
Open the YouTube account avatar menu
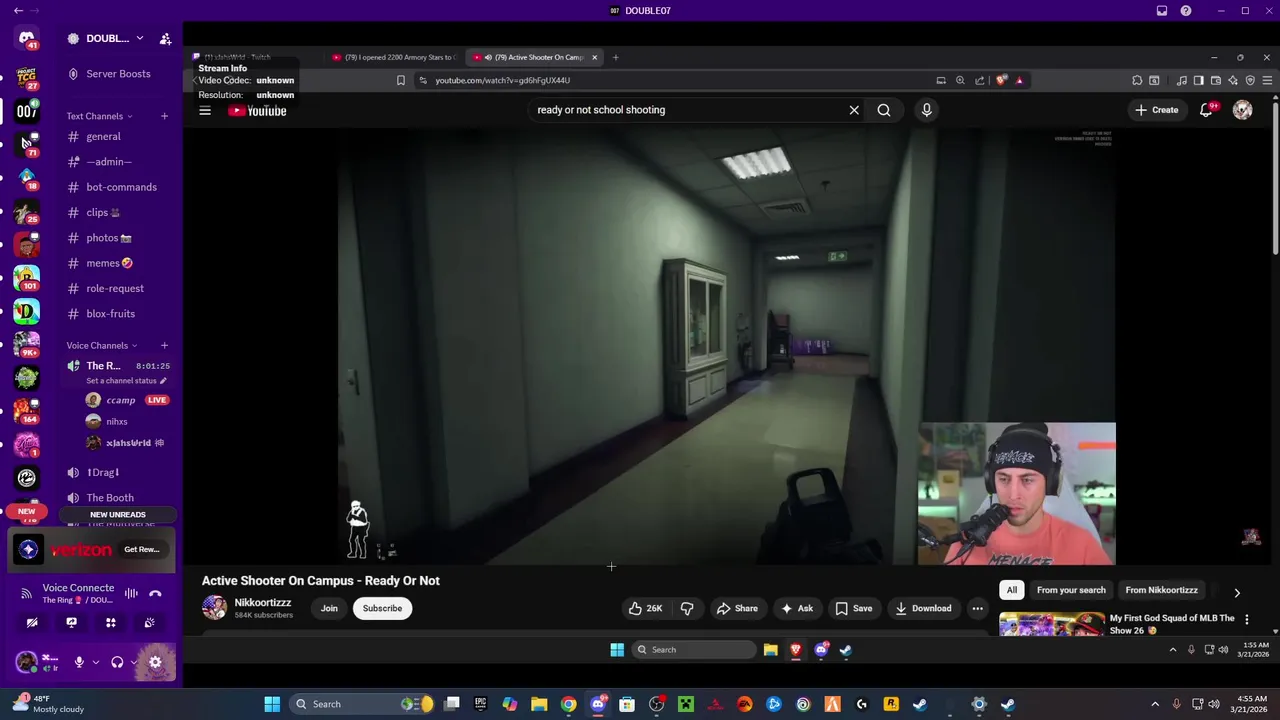point(1242,110)
